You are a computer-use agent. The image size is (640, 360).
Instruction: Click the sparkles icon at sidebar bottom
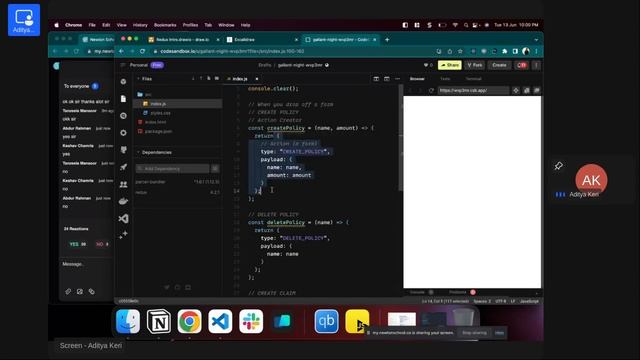pyautogui.click(x=124, y=235)
